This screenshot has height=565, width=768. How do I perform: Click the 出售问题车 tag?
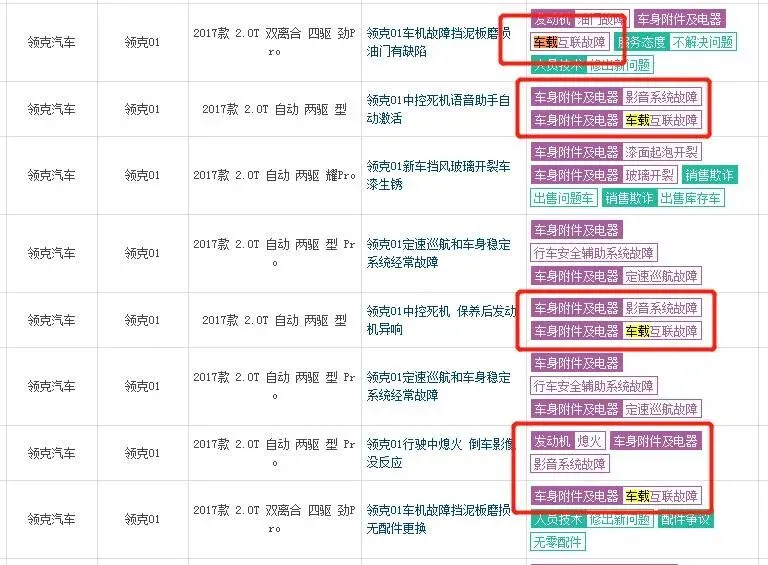(563, 198)
